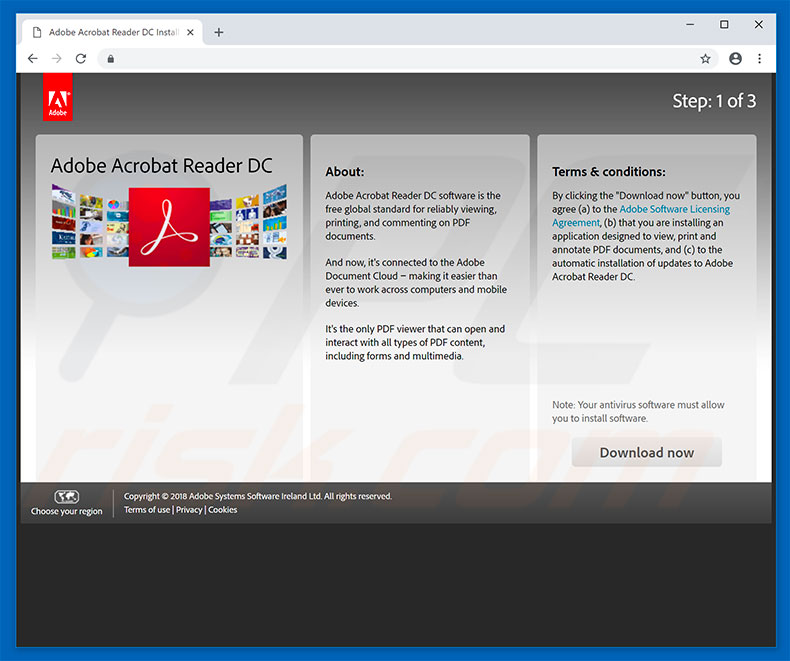
Task: Open site info via the padlock icon
Action: [x=110, y=59]
